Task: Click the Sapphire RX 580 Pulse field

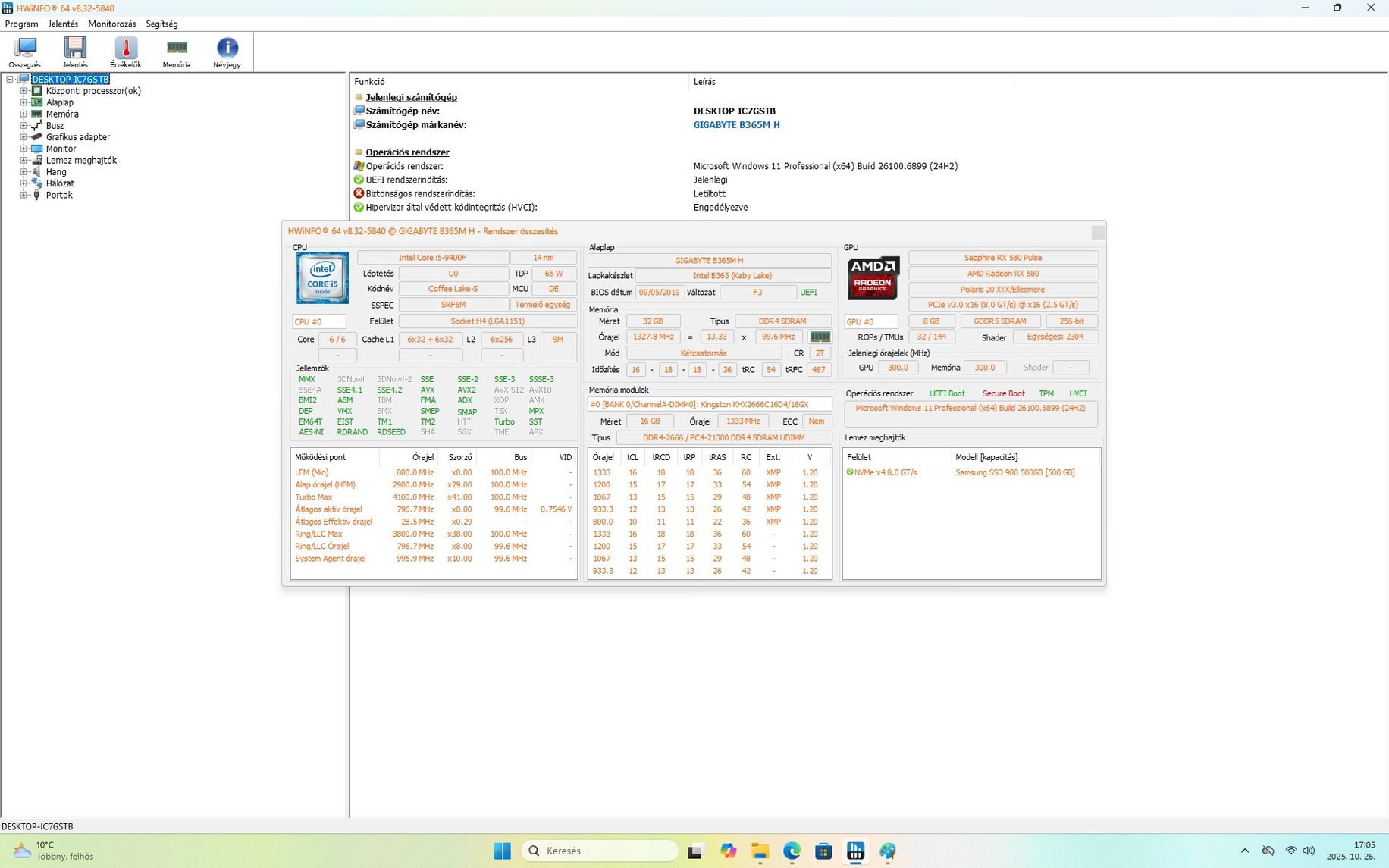Action: (1003, 258)
